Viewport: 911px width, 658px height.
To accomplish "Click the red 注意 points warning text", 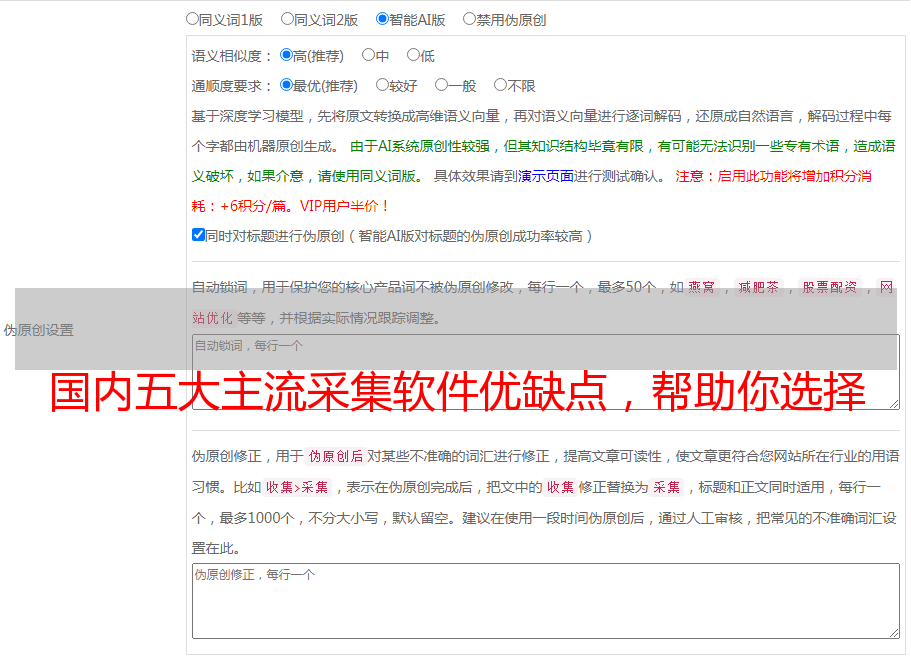I will [532, 191].
